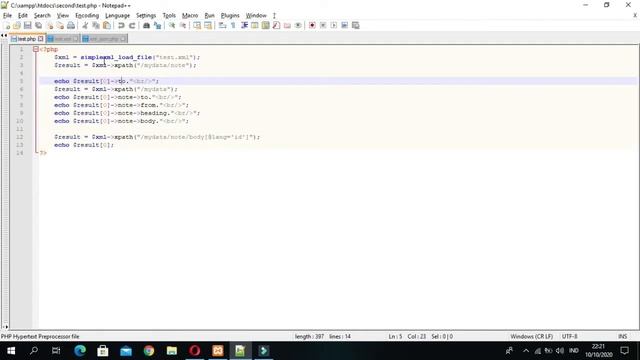Viewport: 640px width, 360px height.
Task: Open the File menu
Action: [7, 16]
